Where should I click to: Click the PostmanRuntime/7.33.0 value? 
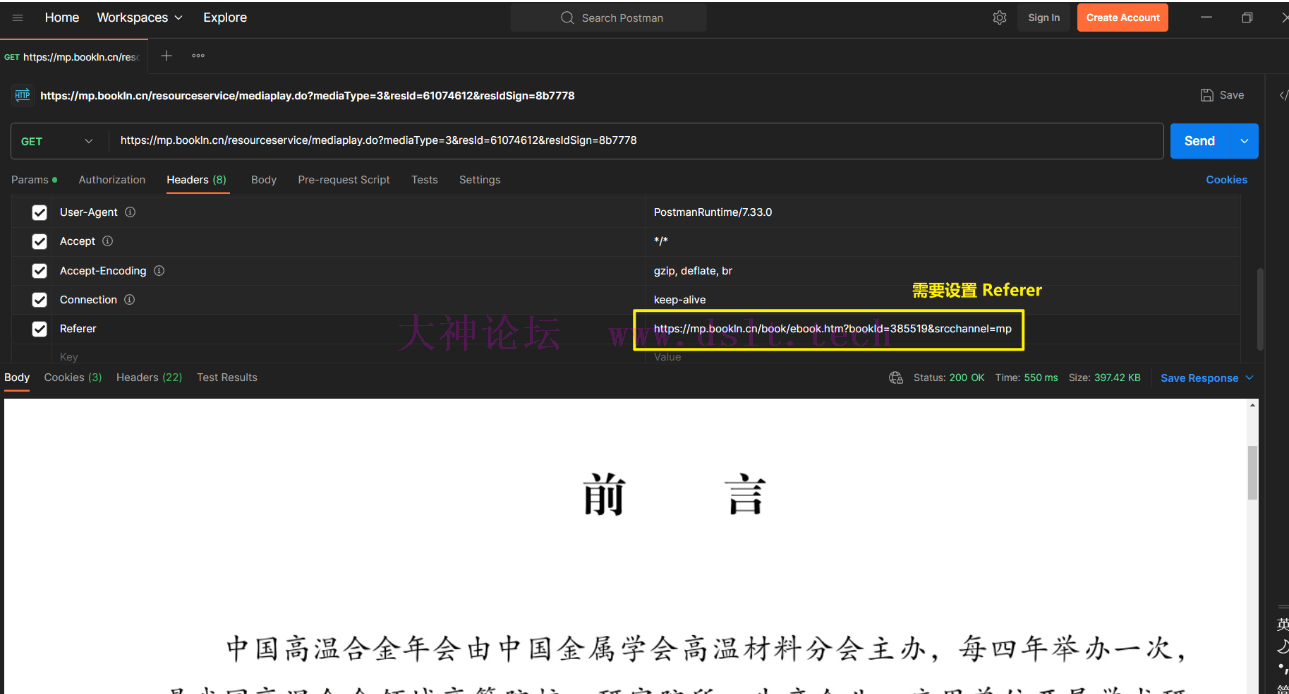pyautogui.click(x=712, y=212)
